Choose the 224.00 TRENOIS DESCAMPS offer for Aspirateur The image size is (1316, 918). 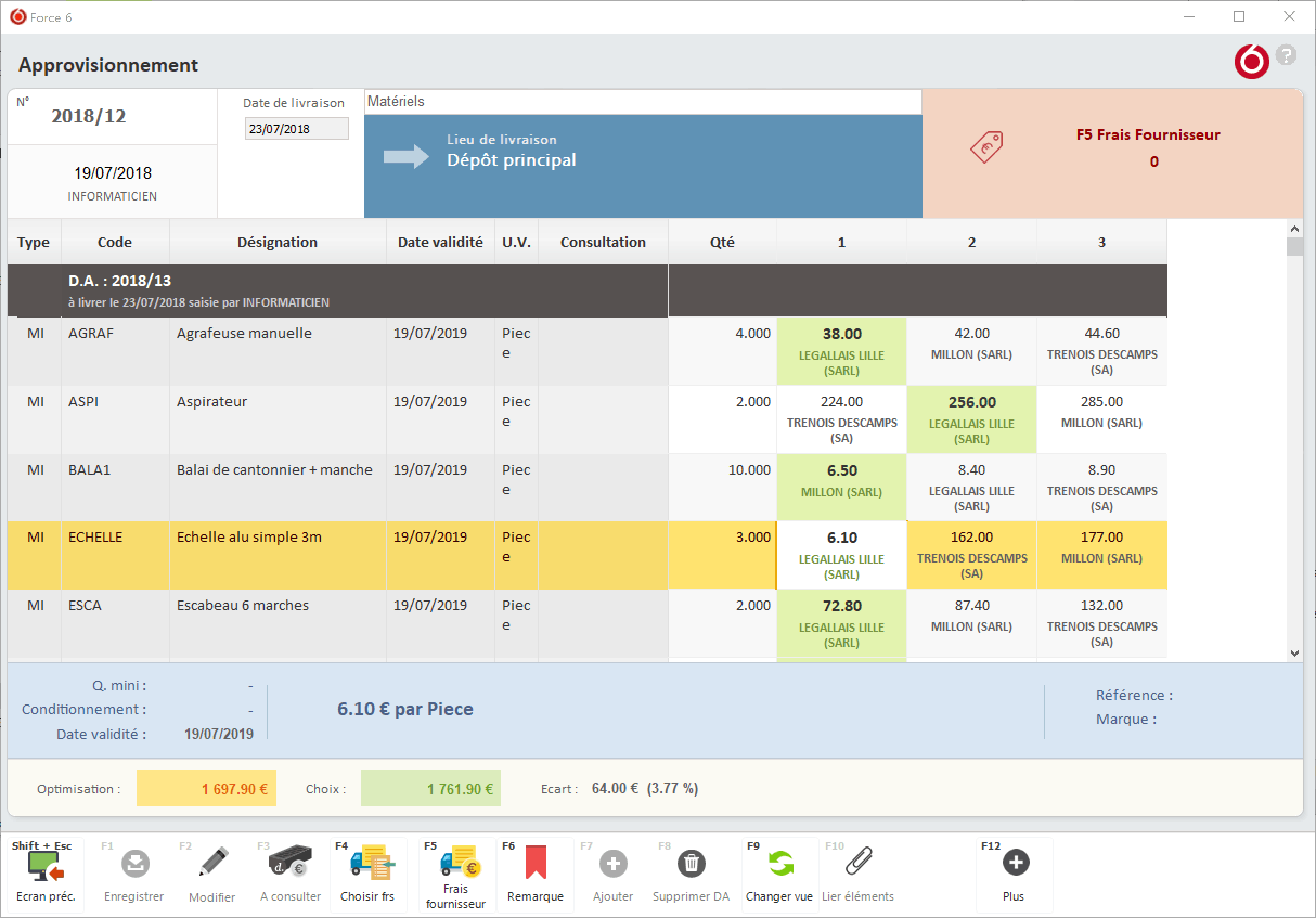841,419
